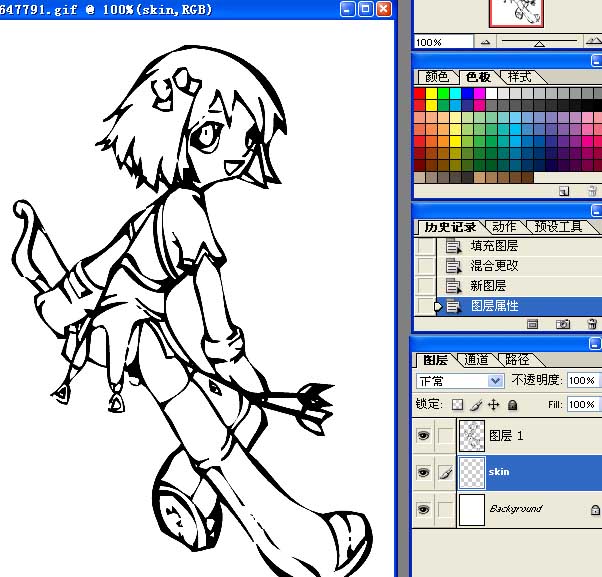Click the paintbrush indicator on skin layer
Viewport: 602px width, 577px height.
pyautogui.click(x=445, y=472)
